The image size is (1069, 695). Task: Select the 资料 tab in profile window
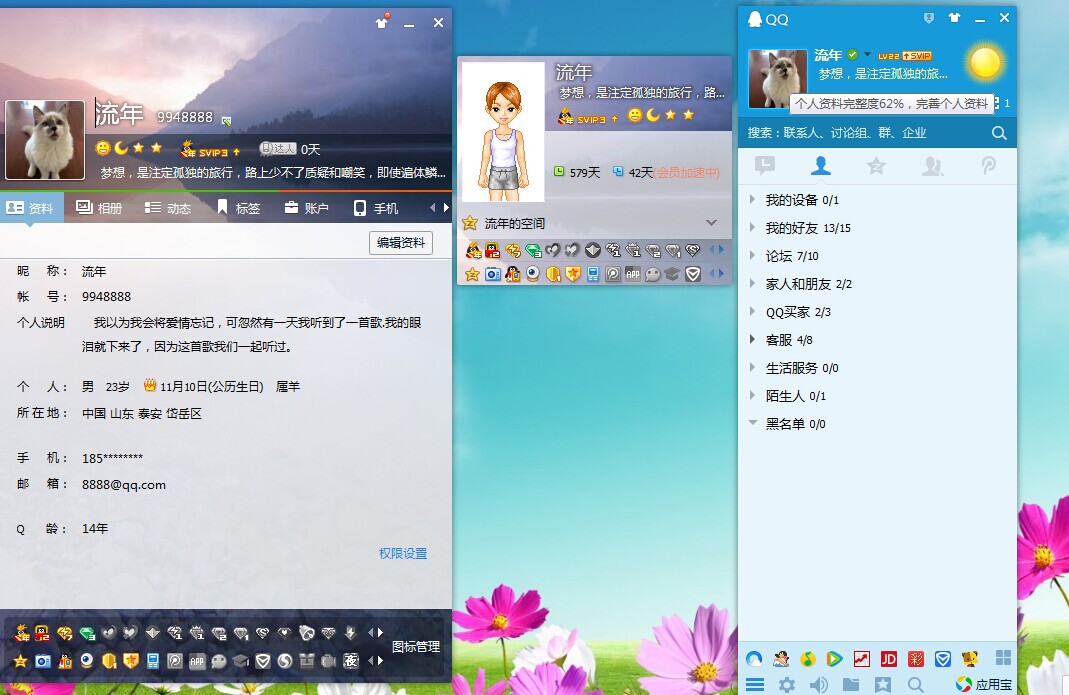click(x=32, y=208)
